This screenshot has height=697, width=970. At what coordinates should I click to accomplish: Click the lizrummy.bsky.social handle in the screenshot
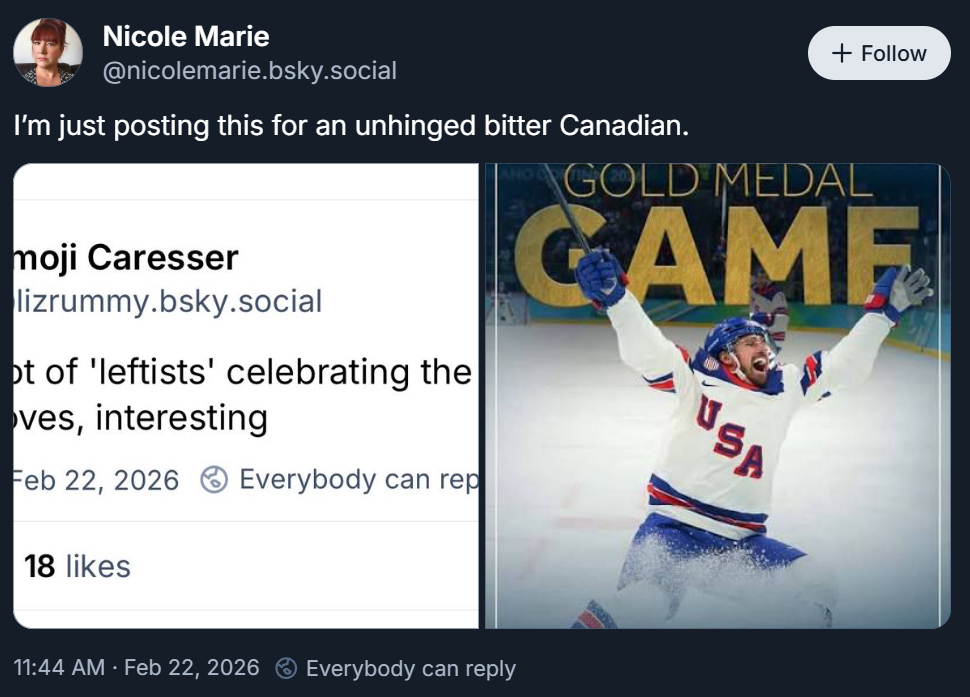tap(168, 301)
